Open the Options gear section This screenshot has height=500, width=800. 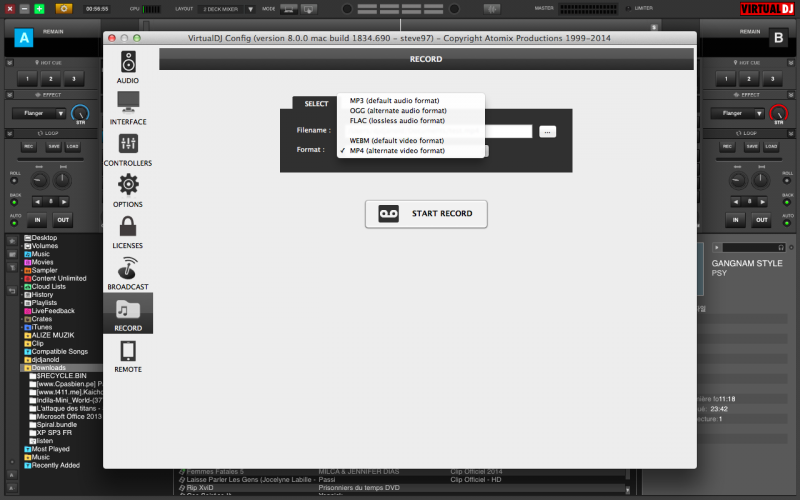coord(128,191)
